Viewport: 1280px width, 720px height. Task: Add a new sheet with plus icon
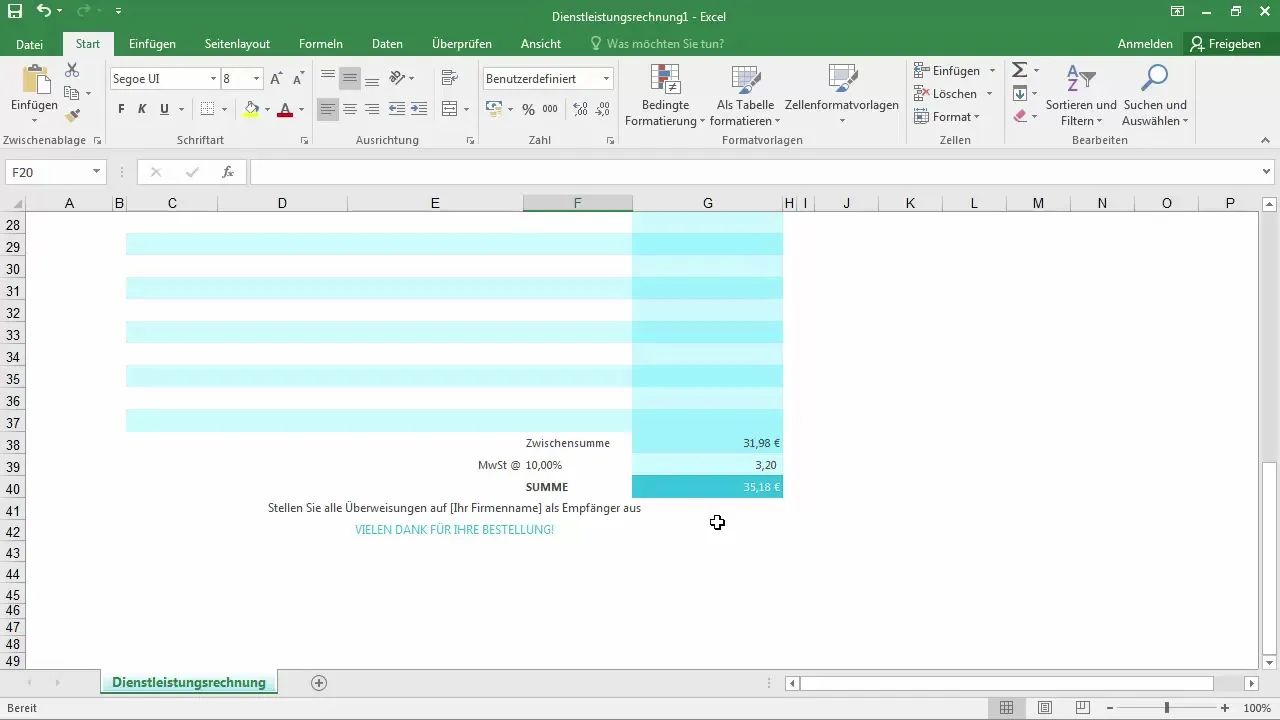click(319, 683)
